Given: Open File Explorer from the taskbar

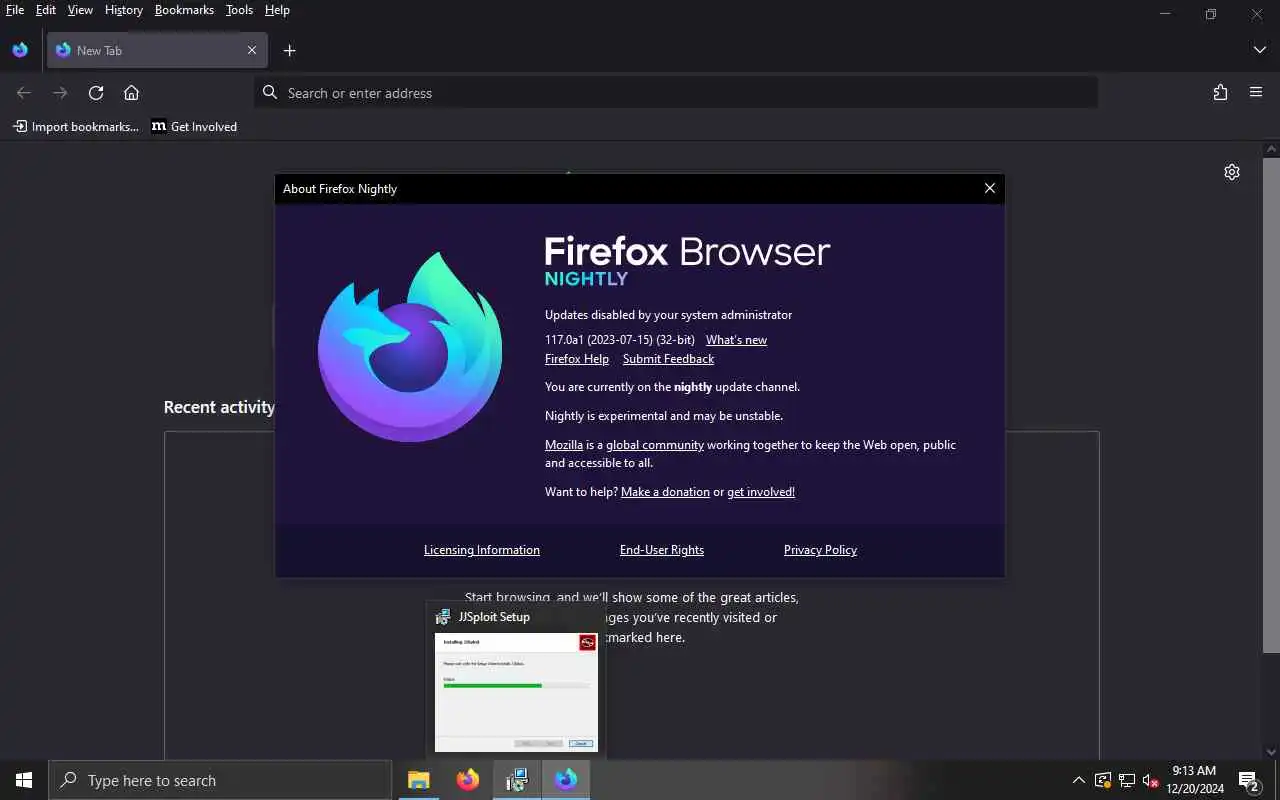Looking at the screenshot, I should coord(418,780).
